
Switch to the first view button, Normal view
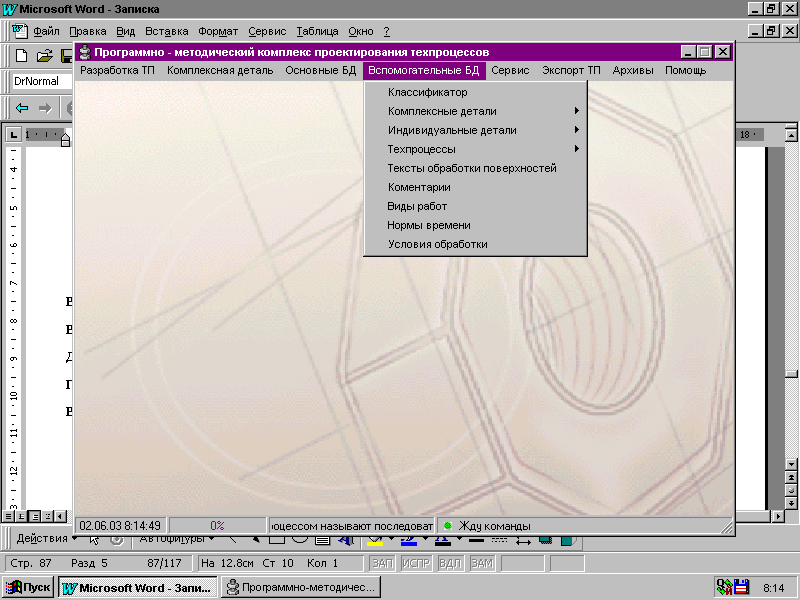click(8, 516)
